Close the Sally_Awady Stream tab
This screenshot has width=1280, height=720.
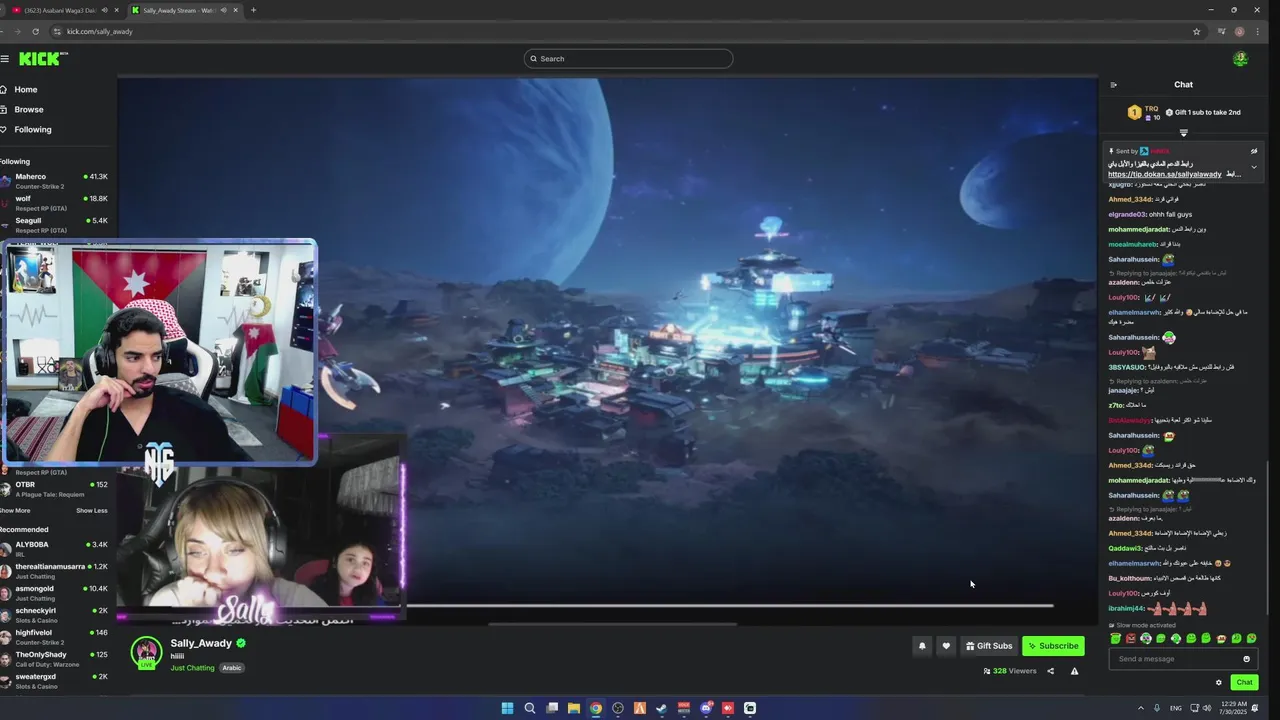pyautogui.click(x=235, y=10)
